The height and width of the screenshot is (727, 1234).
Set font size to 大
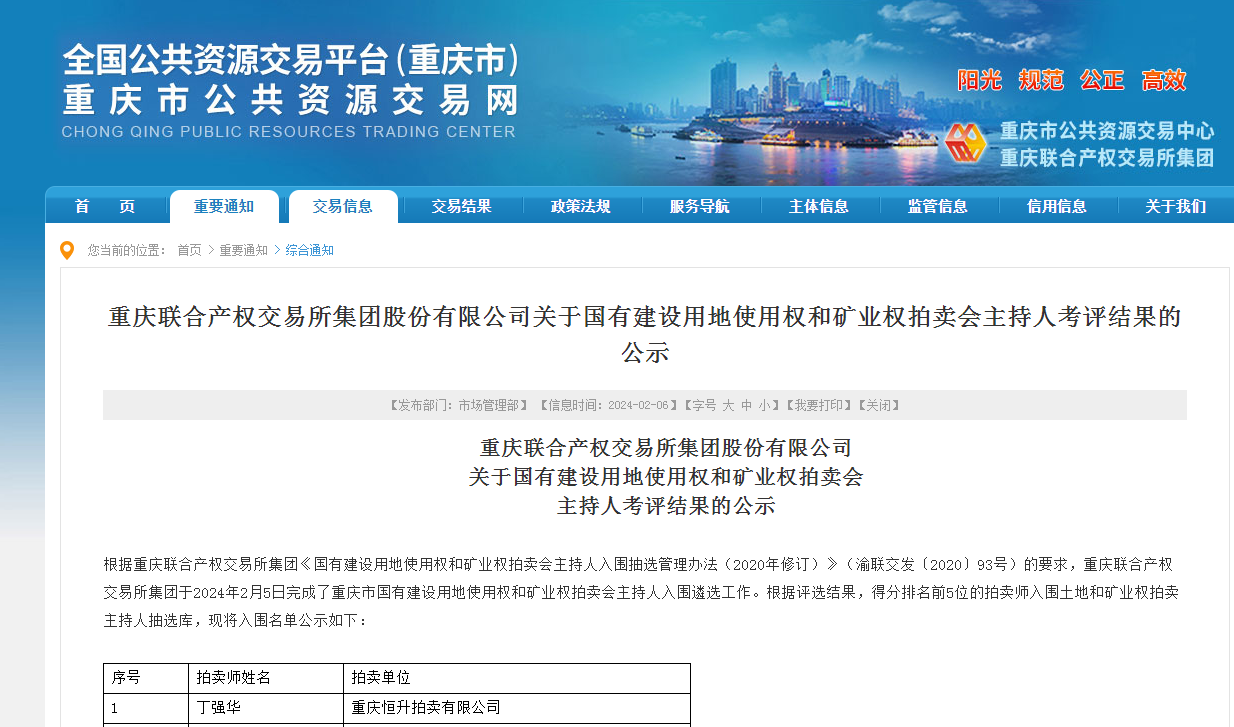tap(728, 405)
